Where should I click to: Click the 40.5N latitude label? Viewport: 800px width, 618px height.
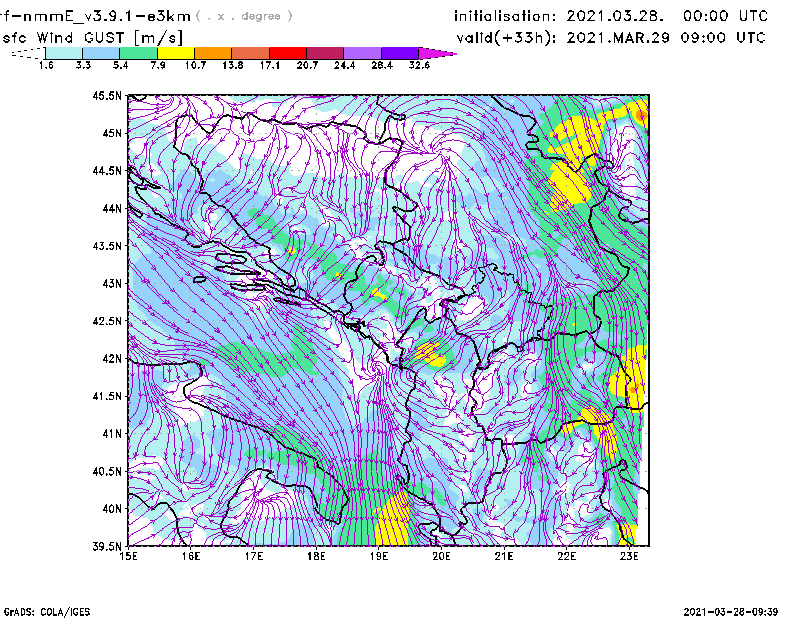click(107, 472)
